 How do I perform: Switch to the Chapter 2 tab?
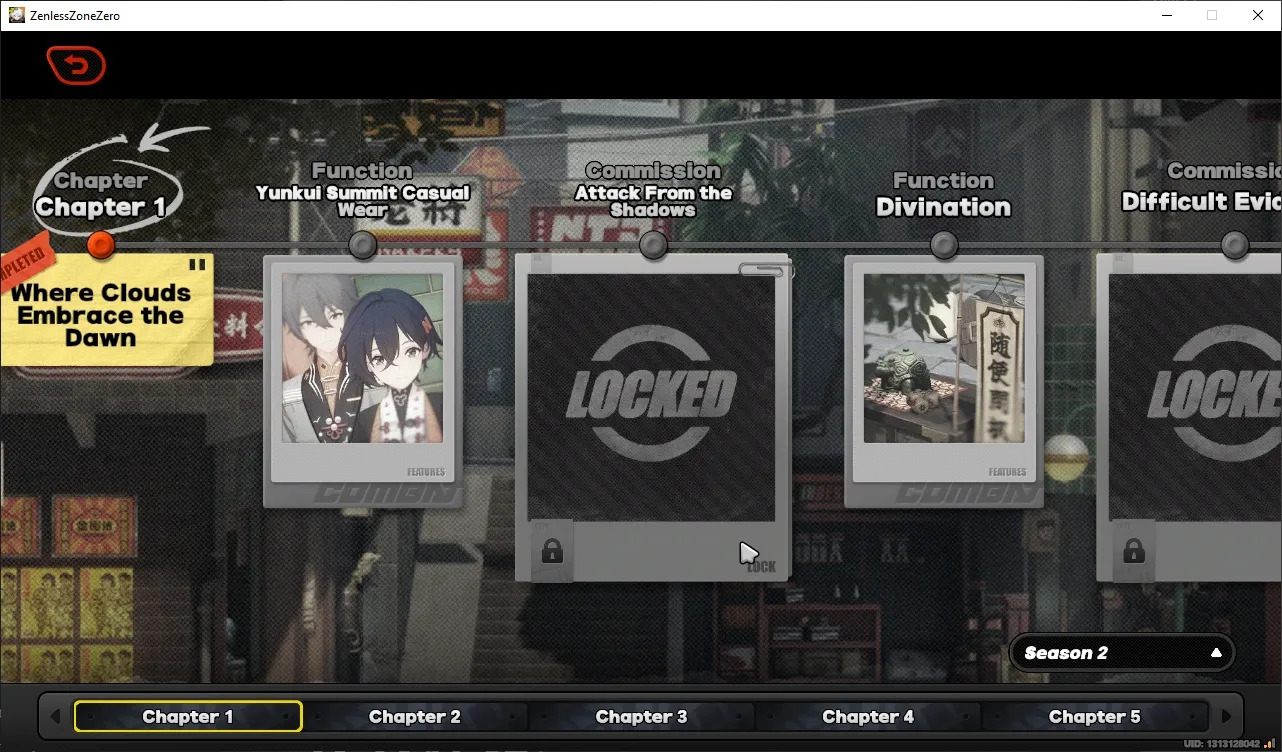415,716
